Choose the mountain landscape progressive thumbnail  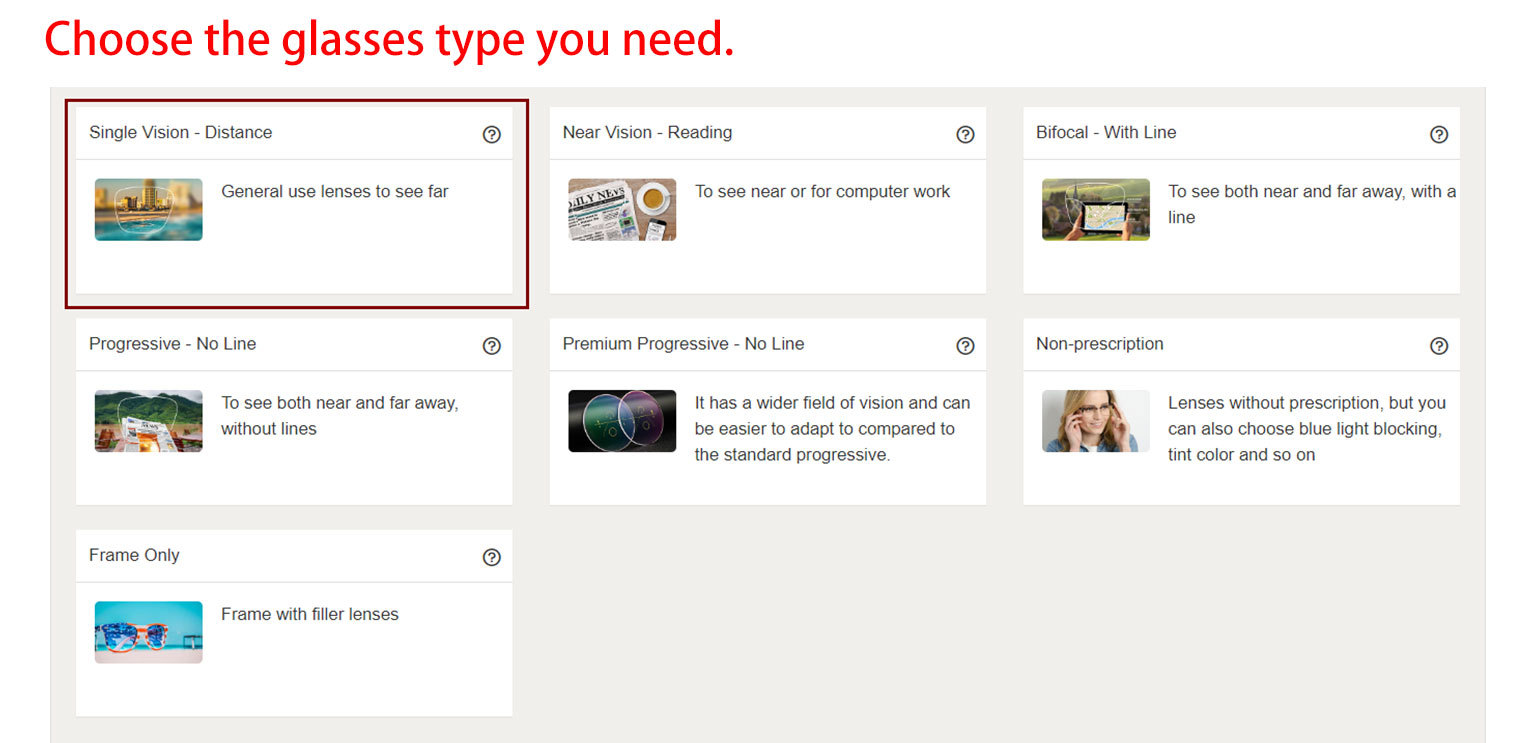148,421
